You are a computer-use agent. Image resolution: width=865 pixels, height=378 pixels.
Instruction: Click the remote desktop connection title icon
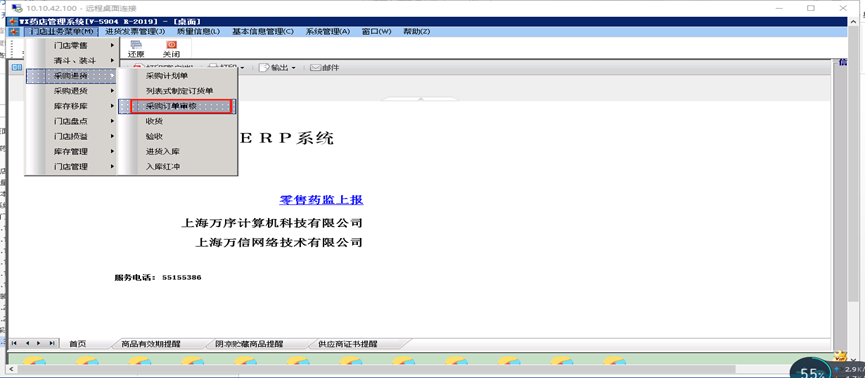(x=17, y=8)
